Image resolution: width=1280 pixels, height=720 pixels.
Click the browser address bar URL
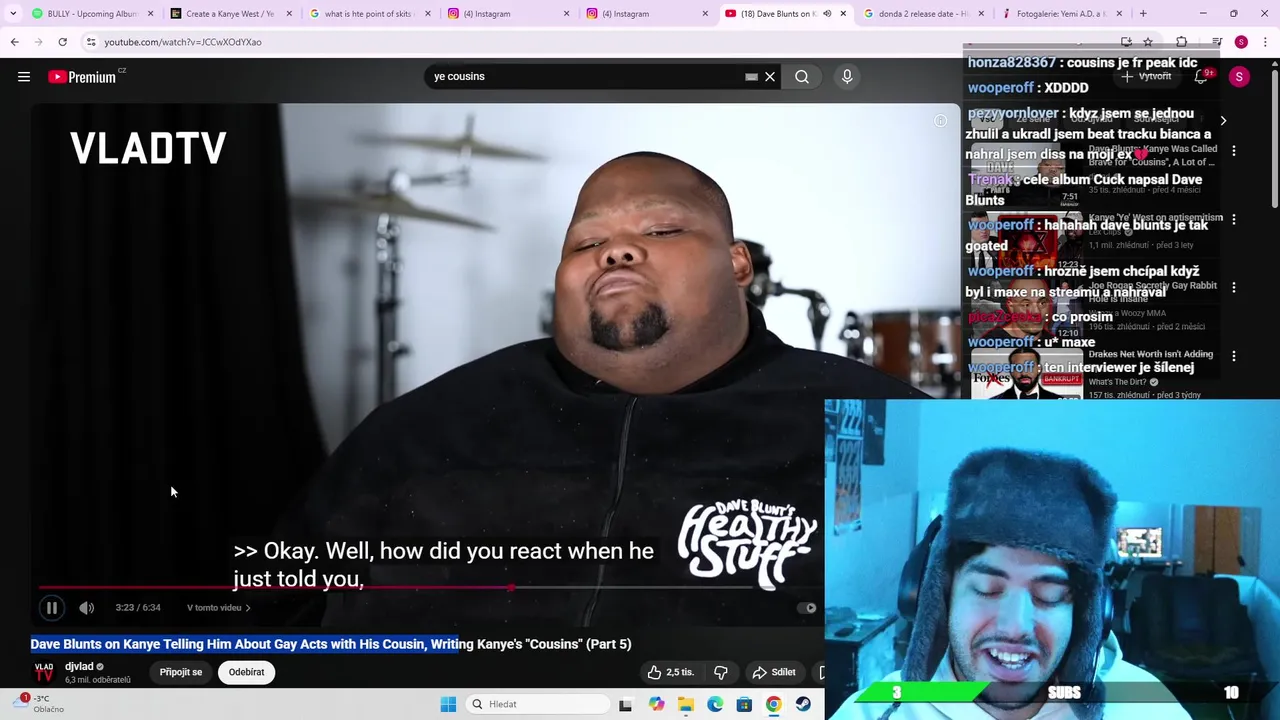point(183,42)
